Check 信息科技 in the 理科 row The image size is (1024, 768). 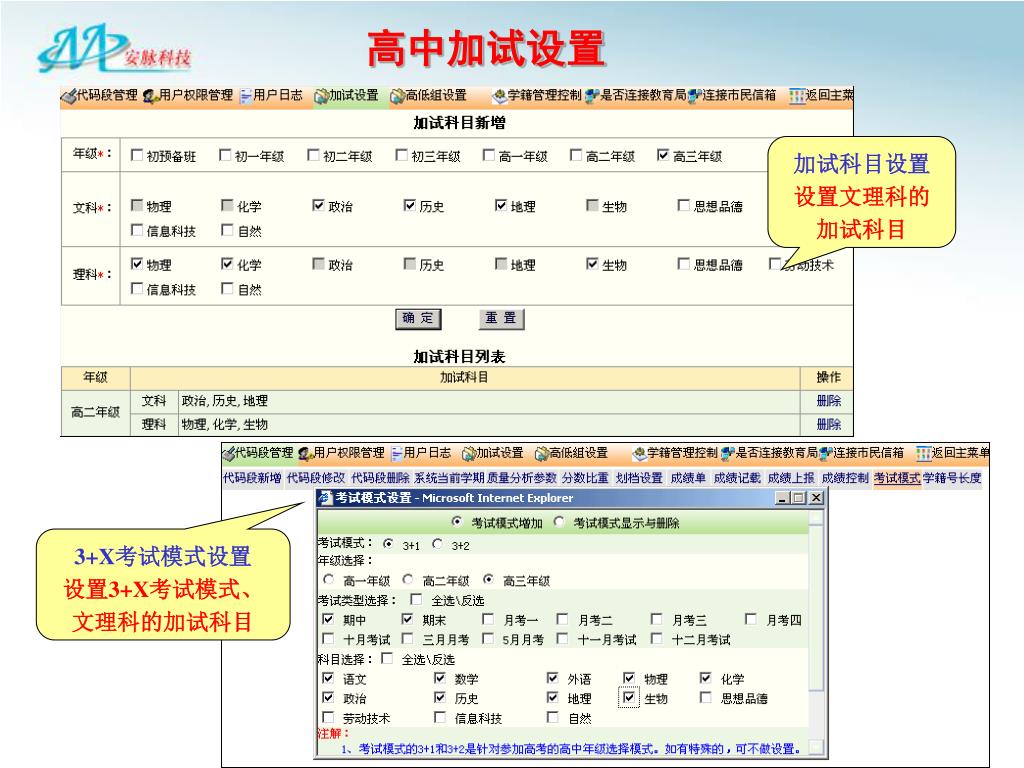pos(136,288)
